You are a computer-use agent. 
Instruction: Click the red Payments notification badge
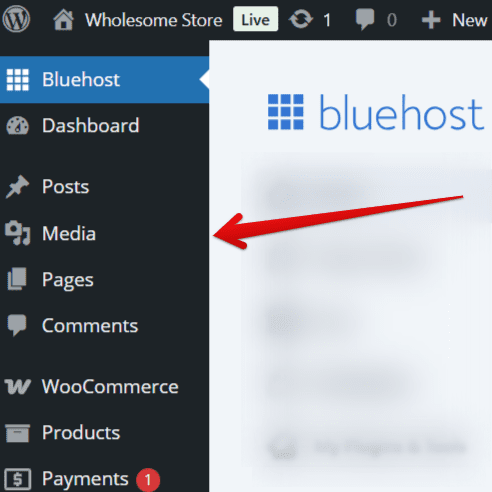[x=148, y=480]
